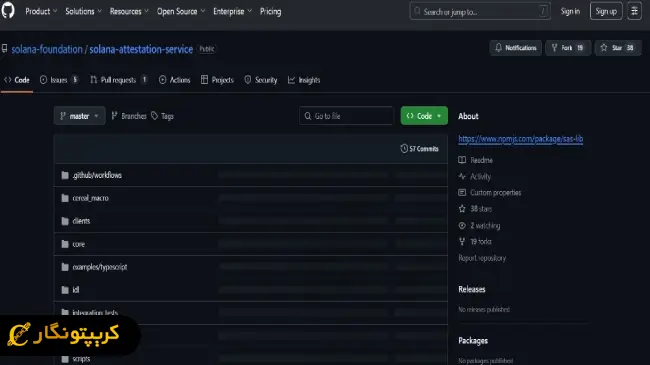Switch to the Code tab
650x365 pixels.
click(17, 80)
